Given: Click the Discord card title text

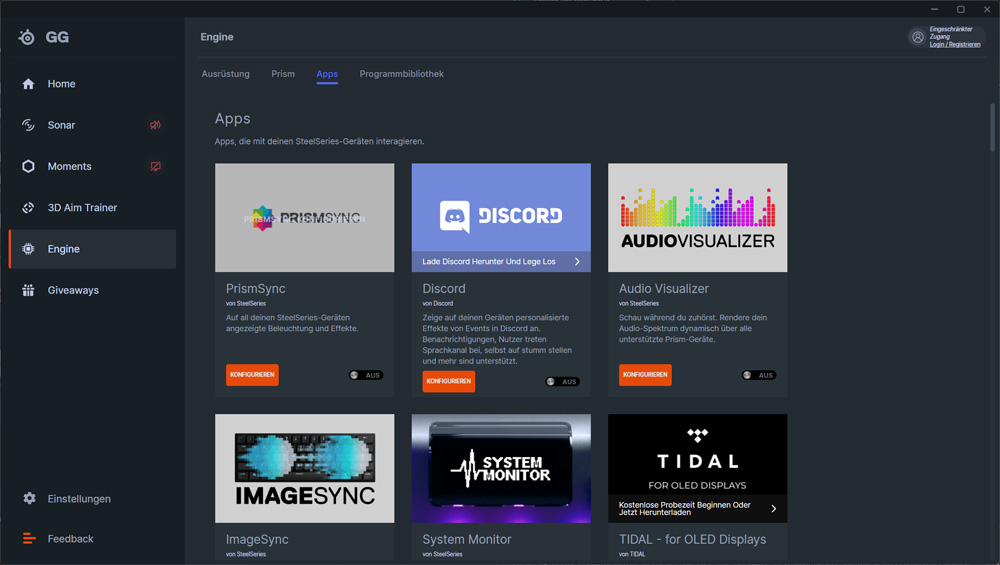Looking at the screenshot, I should (444, 289).
